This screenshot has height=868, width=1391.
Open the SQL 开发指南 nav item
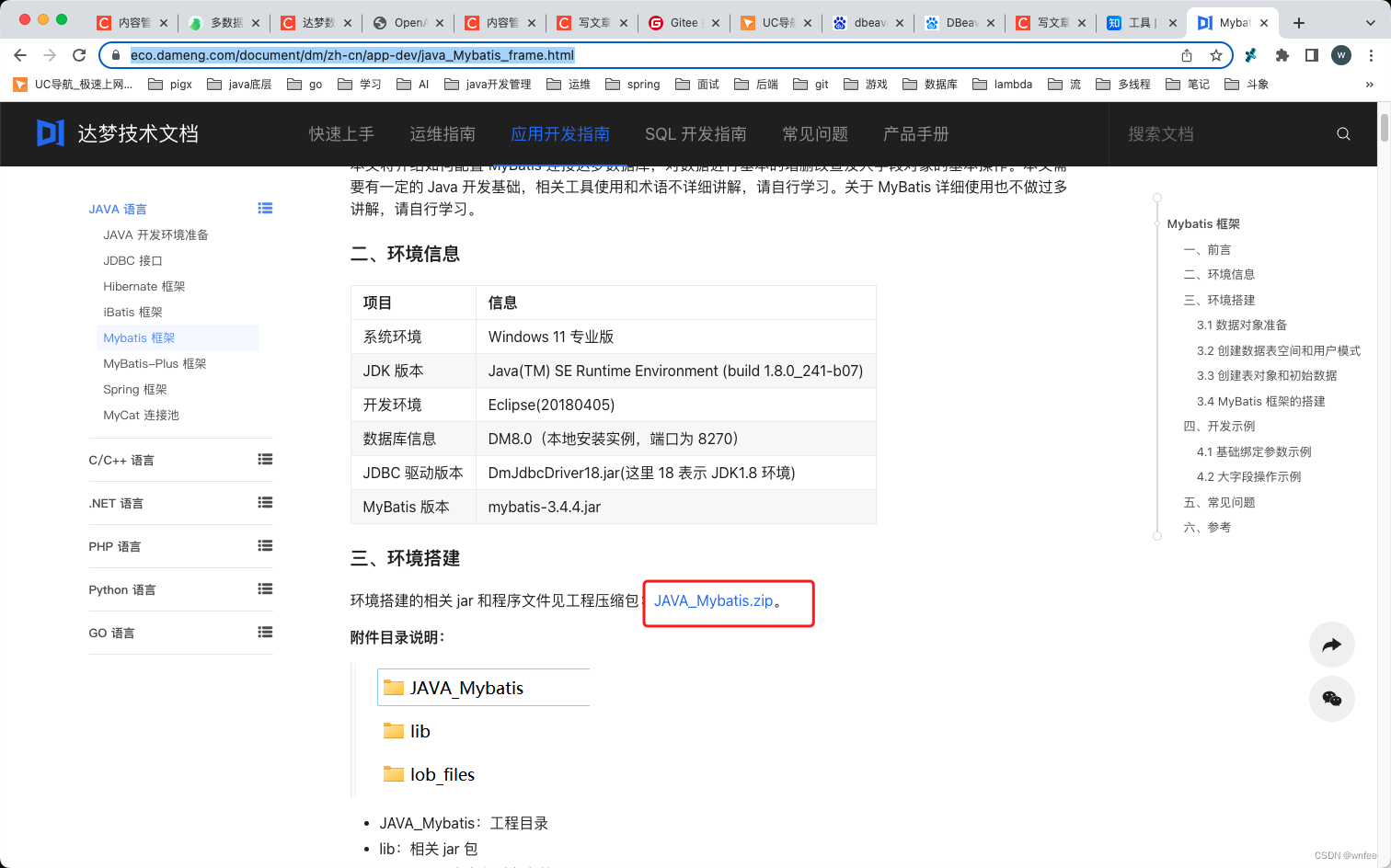click(x=695, y=134)
